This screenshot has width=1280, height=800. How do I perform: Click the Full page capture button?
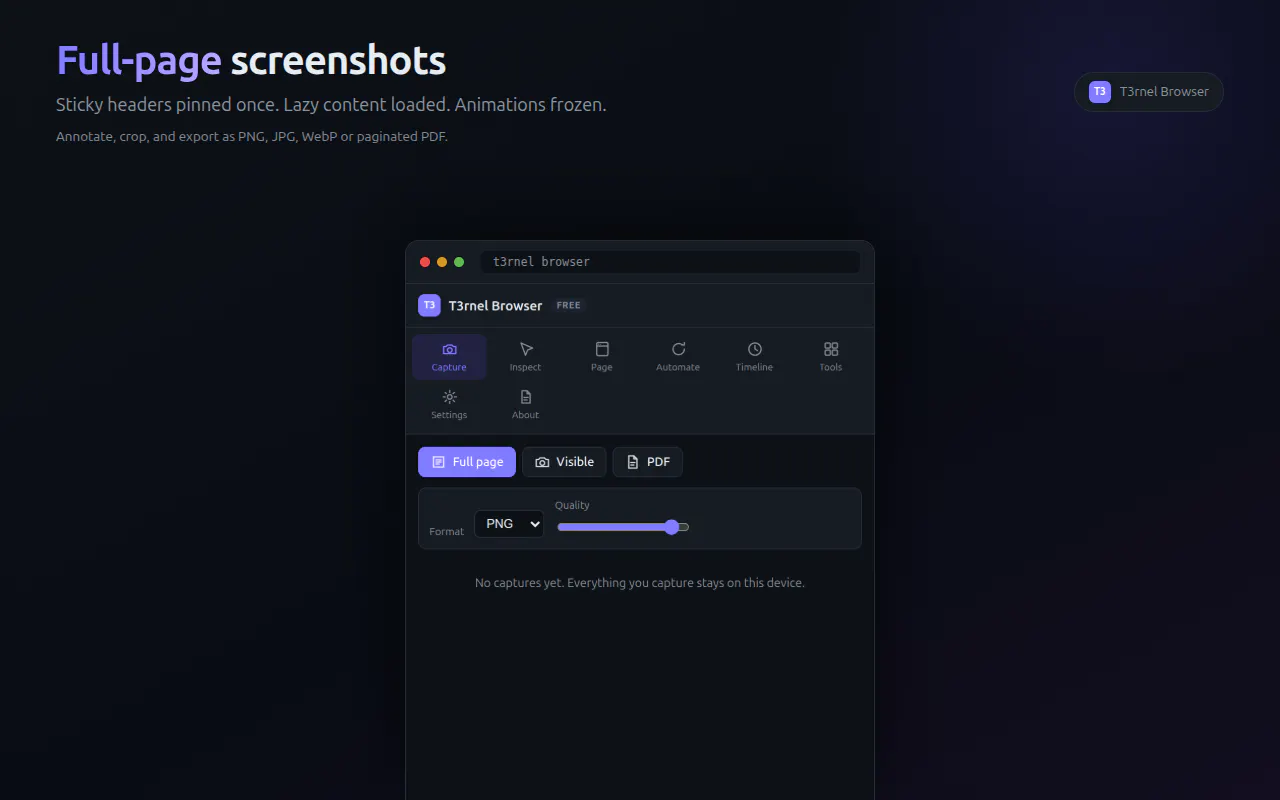click(x=467, y=462)
